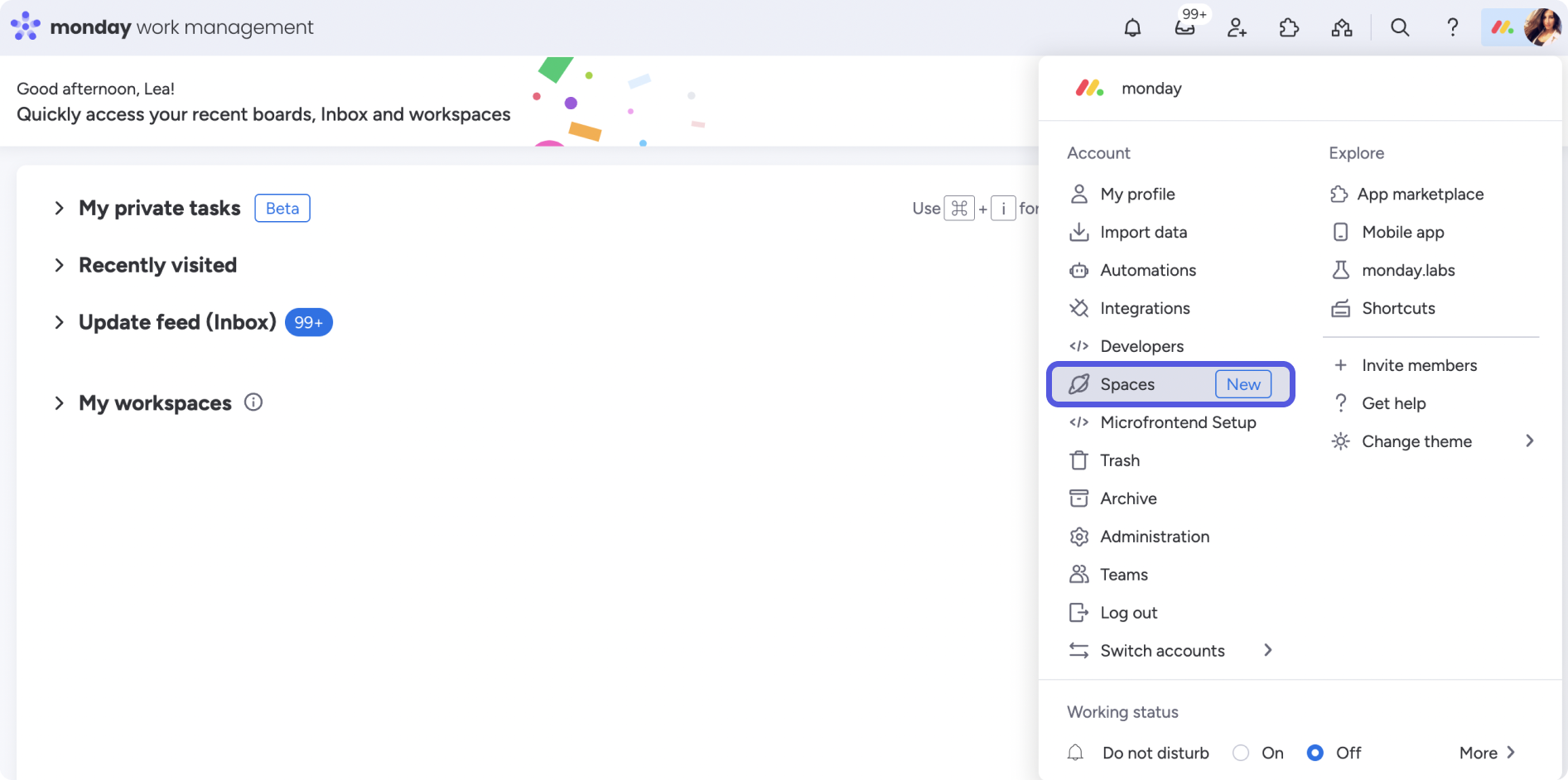This screenshot has width=1568, height=780.
Task: Click the Beta badge next to My private tasks
Action: (x=282, y=208)
